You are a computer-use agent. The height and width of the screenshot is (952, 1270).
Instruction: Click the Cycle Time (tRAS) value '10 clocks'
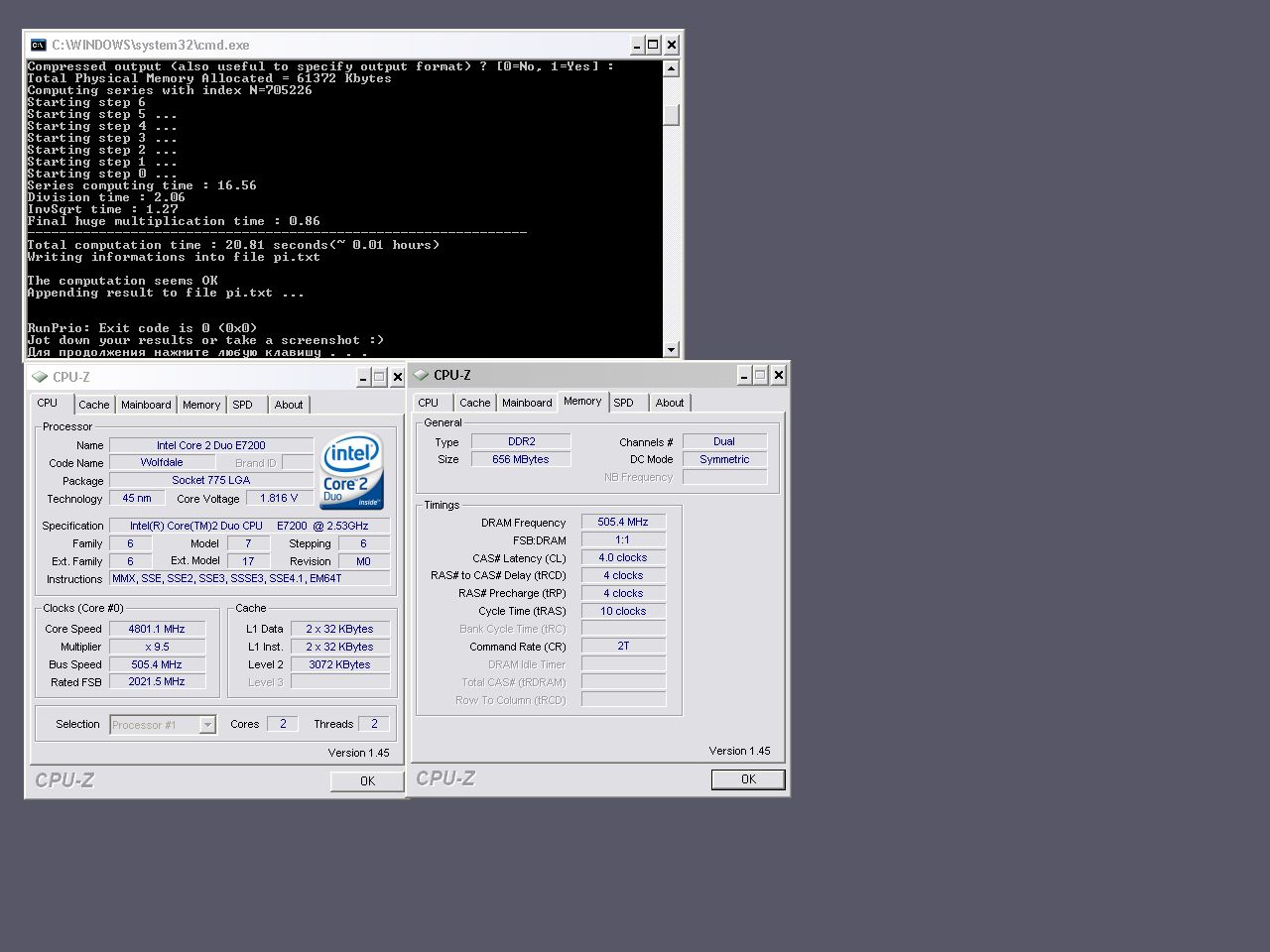(x=623, y=611)
